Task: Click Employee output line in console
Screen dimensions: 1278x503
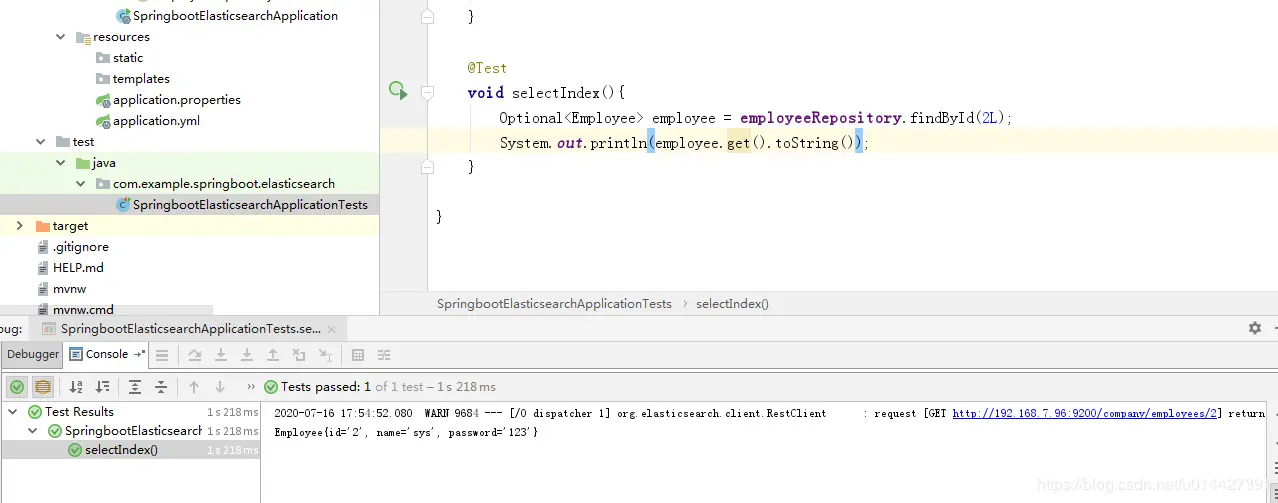Action: coord(406,432)
